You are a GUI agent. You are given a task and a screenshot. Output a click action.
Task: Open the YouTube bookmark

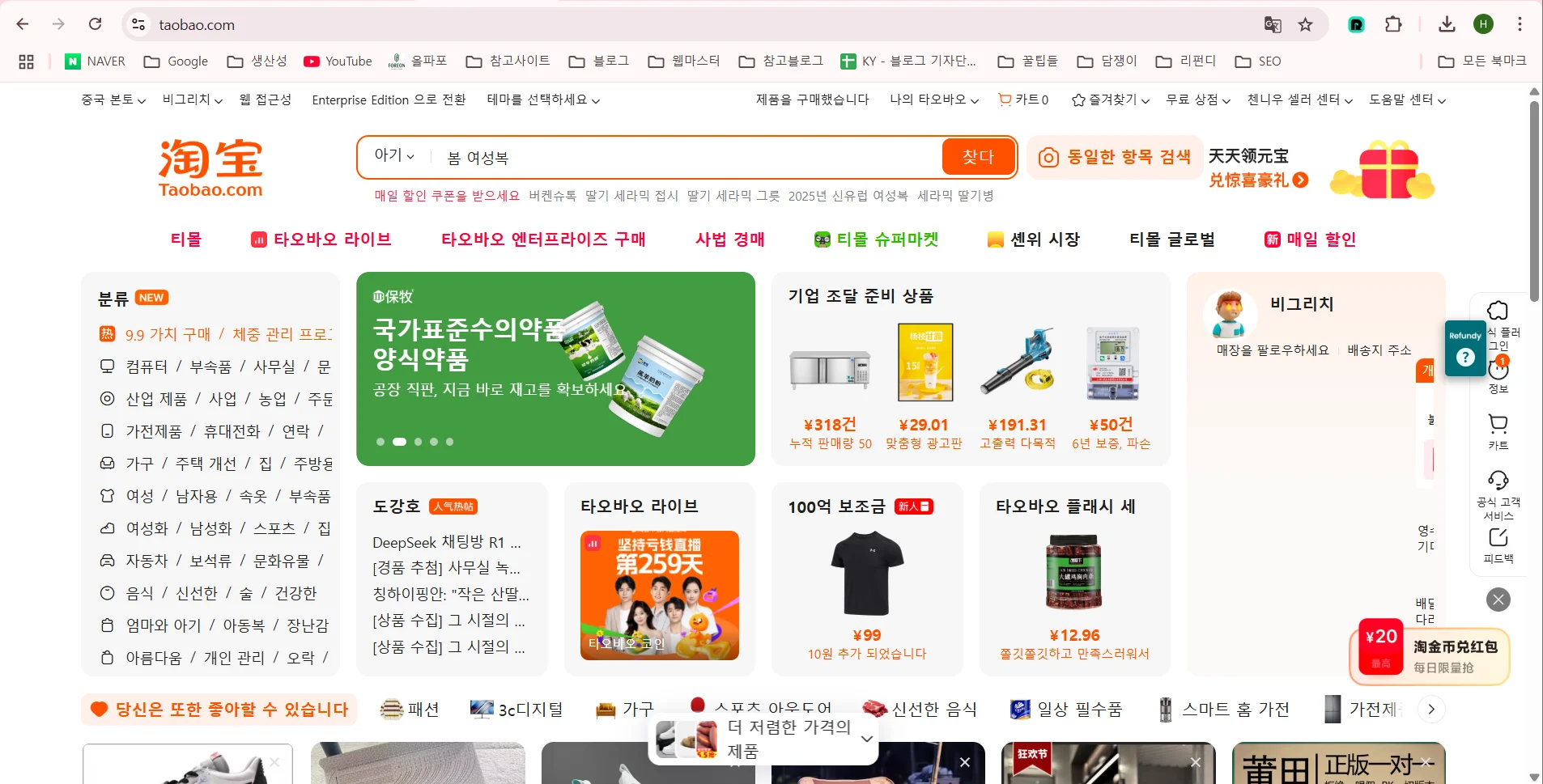(x=338, y=61)
